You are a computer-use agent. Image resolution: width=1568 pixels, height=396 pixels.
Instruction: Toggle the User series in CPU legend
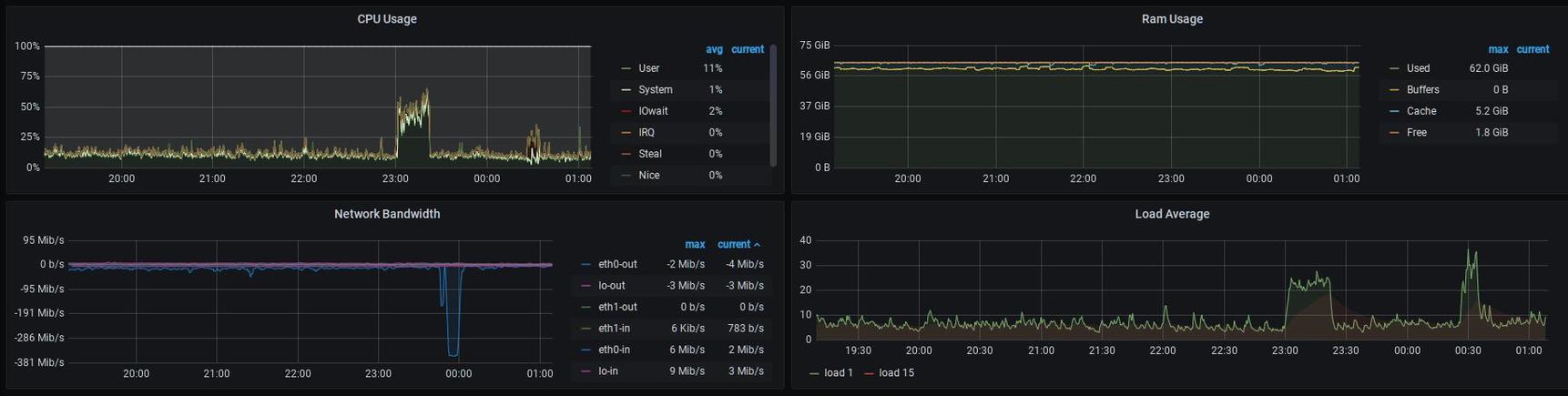tap(648, 68)
